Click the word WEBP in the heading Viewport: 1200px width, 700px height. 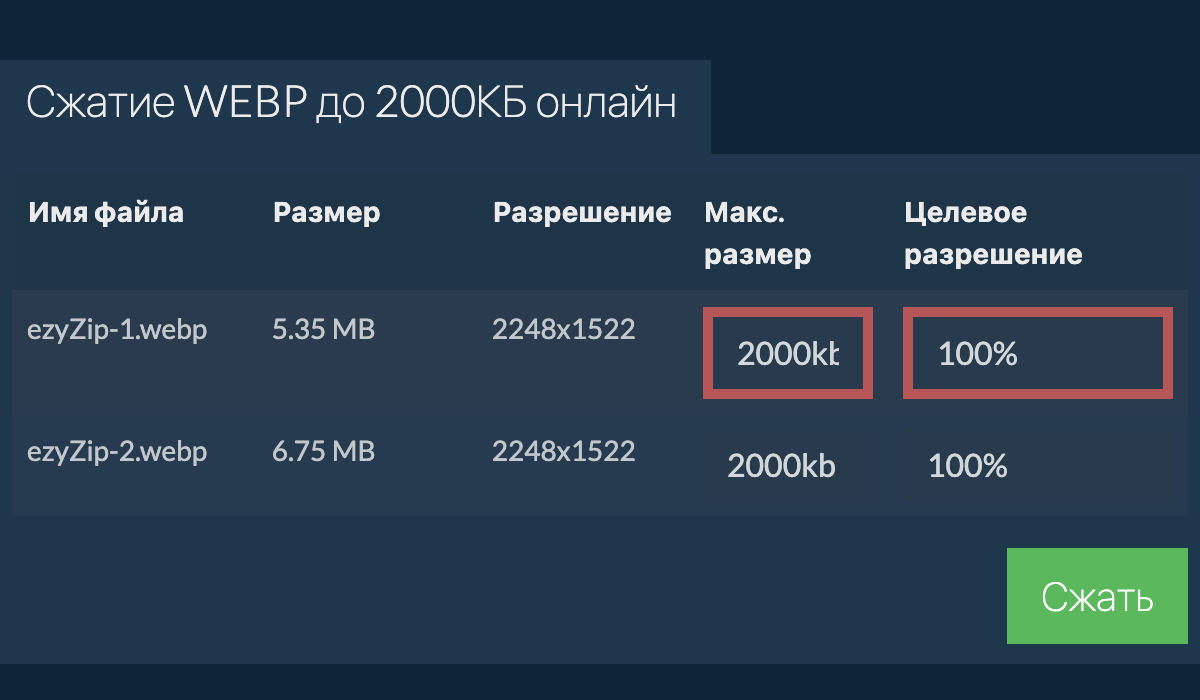(243, 104)
